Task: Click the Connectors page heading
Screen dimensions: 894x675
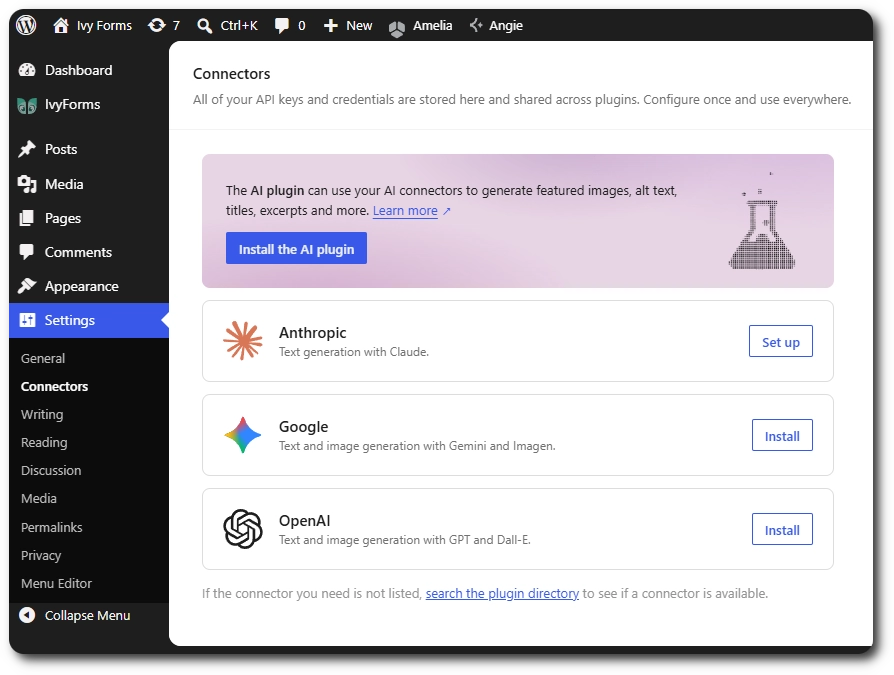Action: (x=231, y=74)
